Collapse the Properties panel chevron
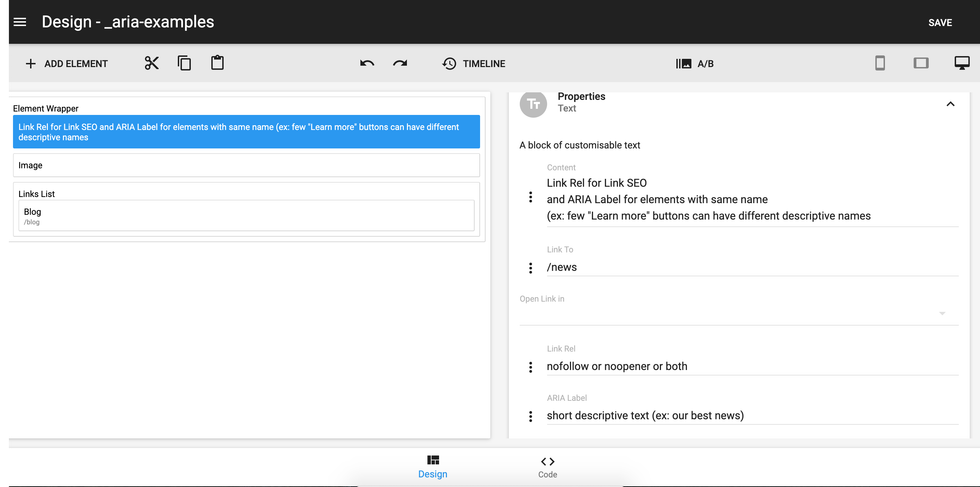This screenshot has height=487, width=980. [x=950, y=103]
